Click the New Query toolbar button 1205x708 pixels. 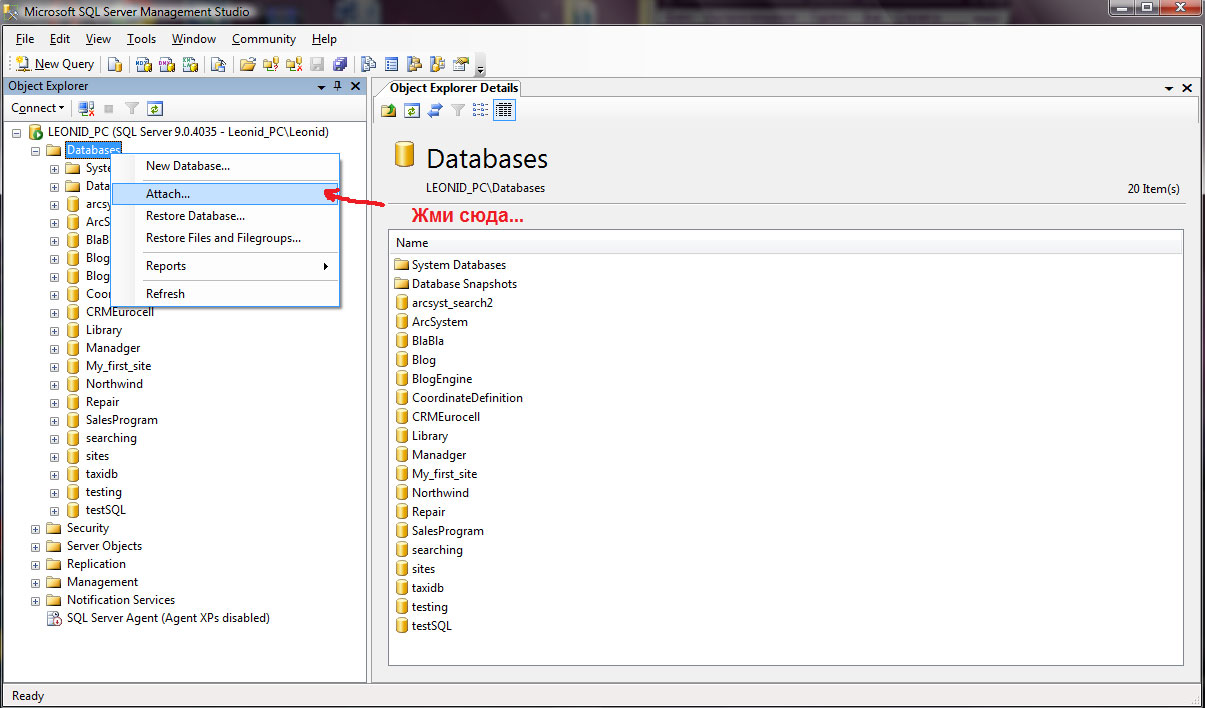pyautogui.click(x=55, y=64)
